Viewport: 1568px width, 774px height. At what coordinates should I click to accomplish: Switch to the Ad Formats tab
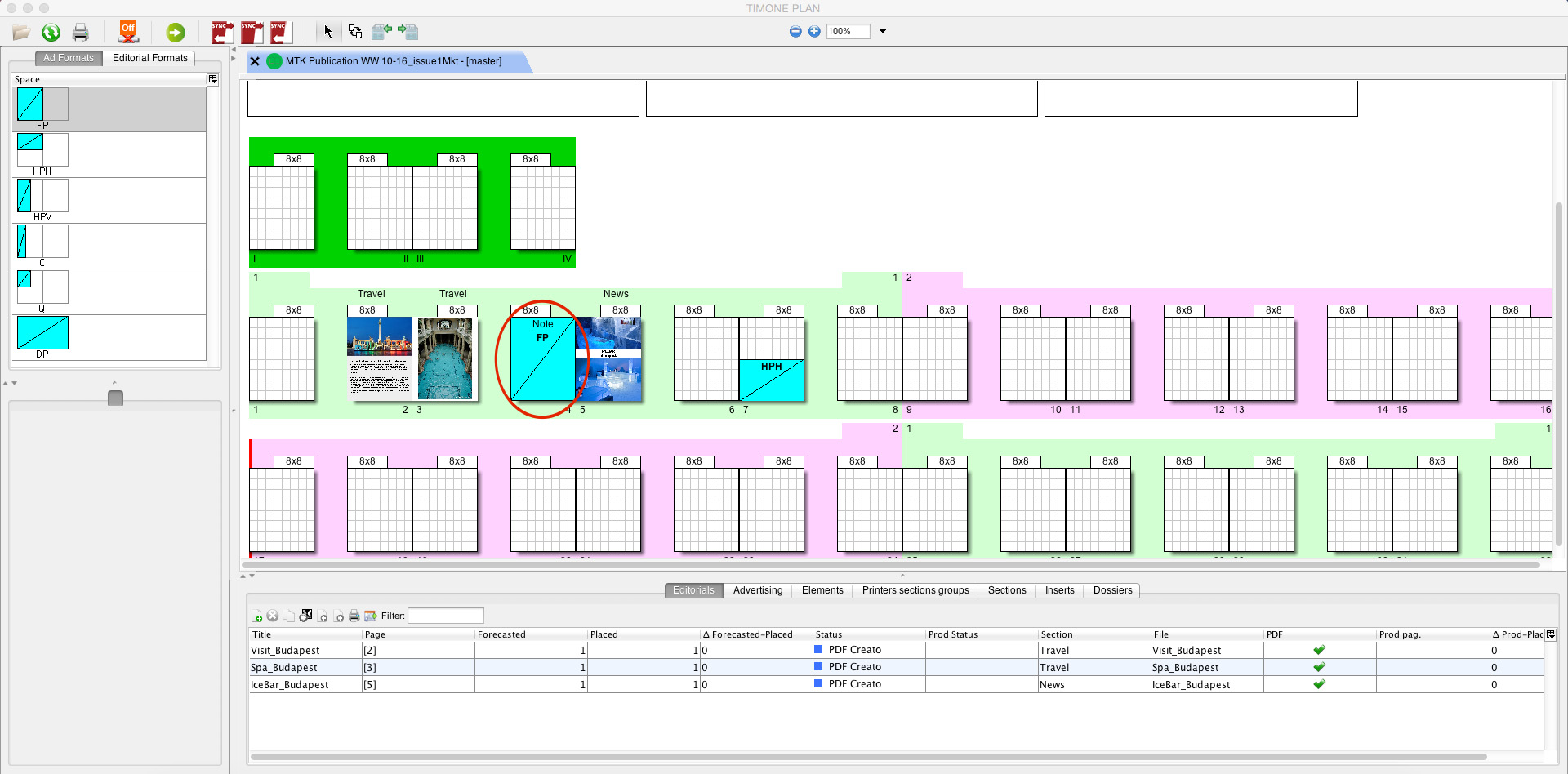69,58
